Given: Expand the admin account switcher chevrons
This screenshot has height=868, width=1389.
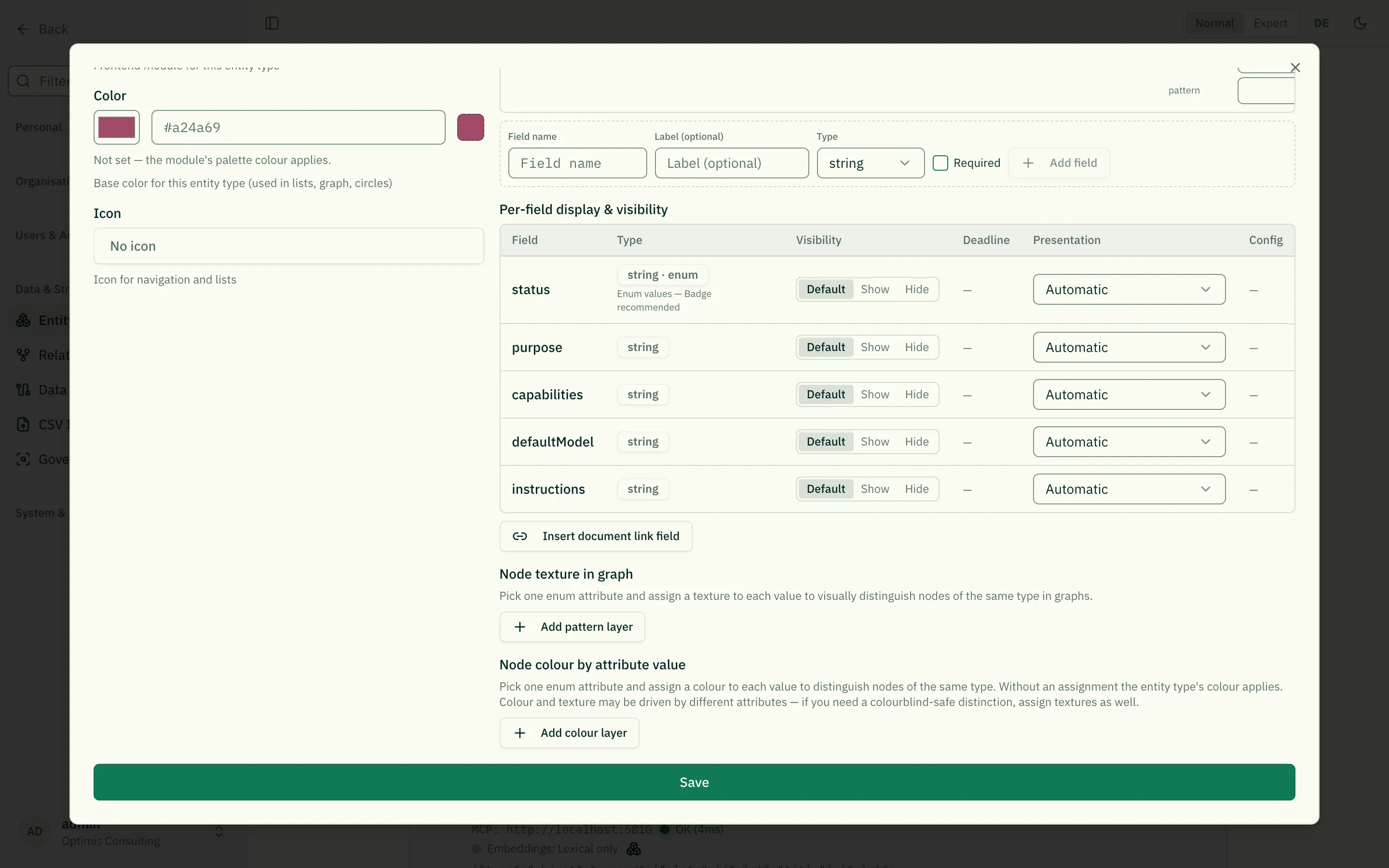Looking at the screenshot, I should [218, 832].
